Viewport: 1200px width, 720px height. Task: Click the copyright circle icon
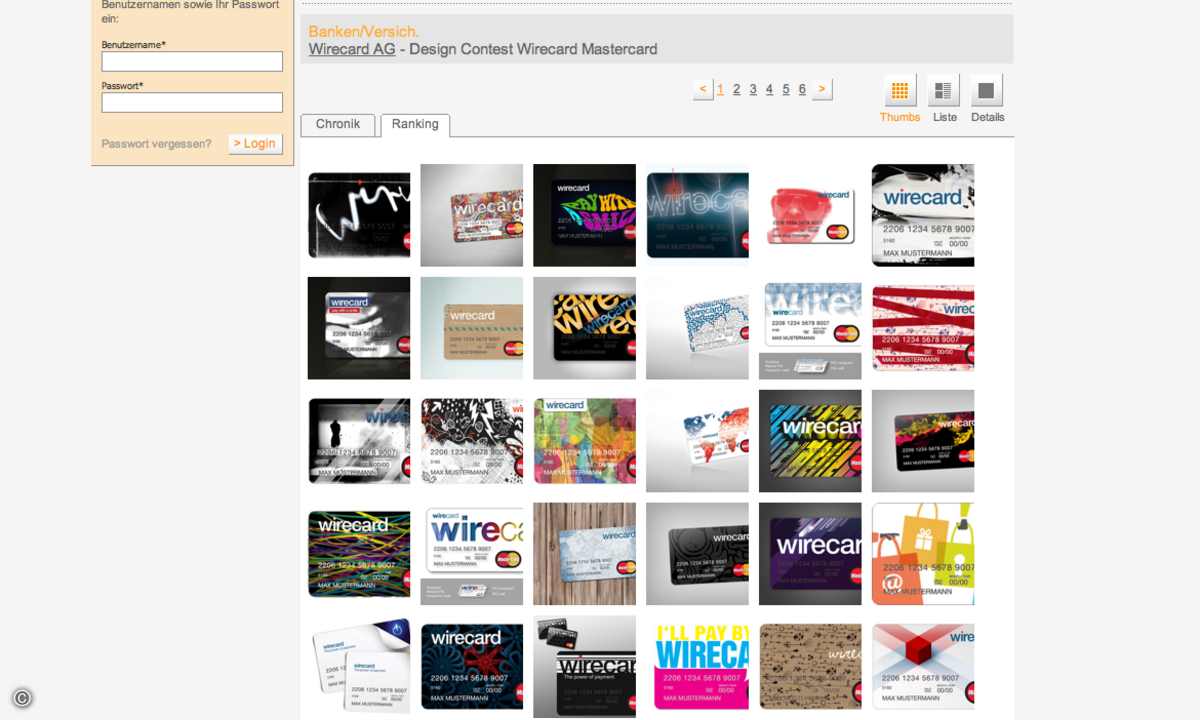(x=22, y=698)
